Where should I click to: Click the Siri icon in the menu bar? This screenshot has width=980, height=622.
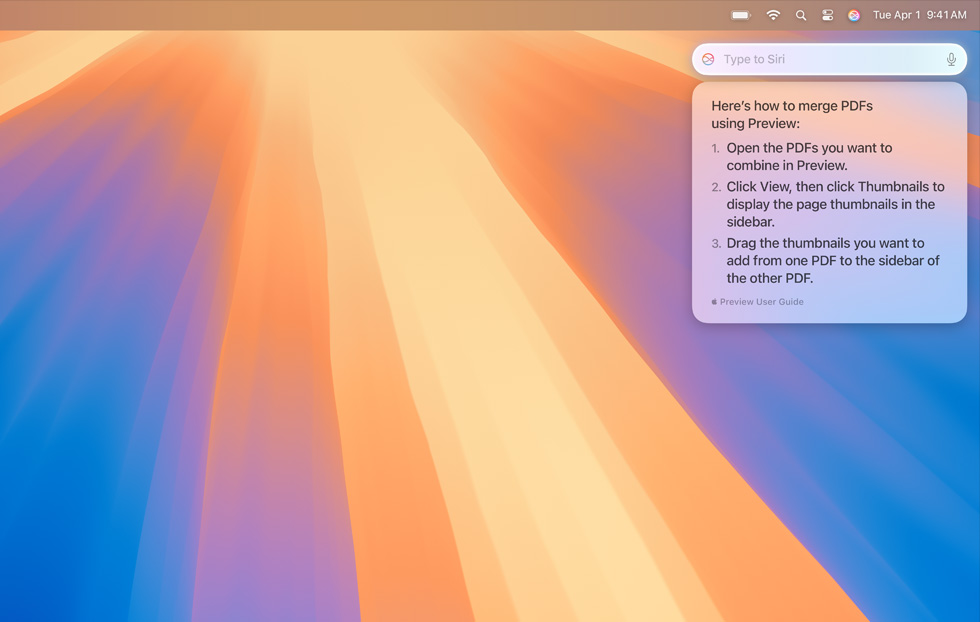pos(854,15)
